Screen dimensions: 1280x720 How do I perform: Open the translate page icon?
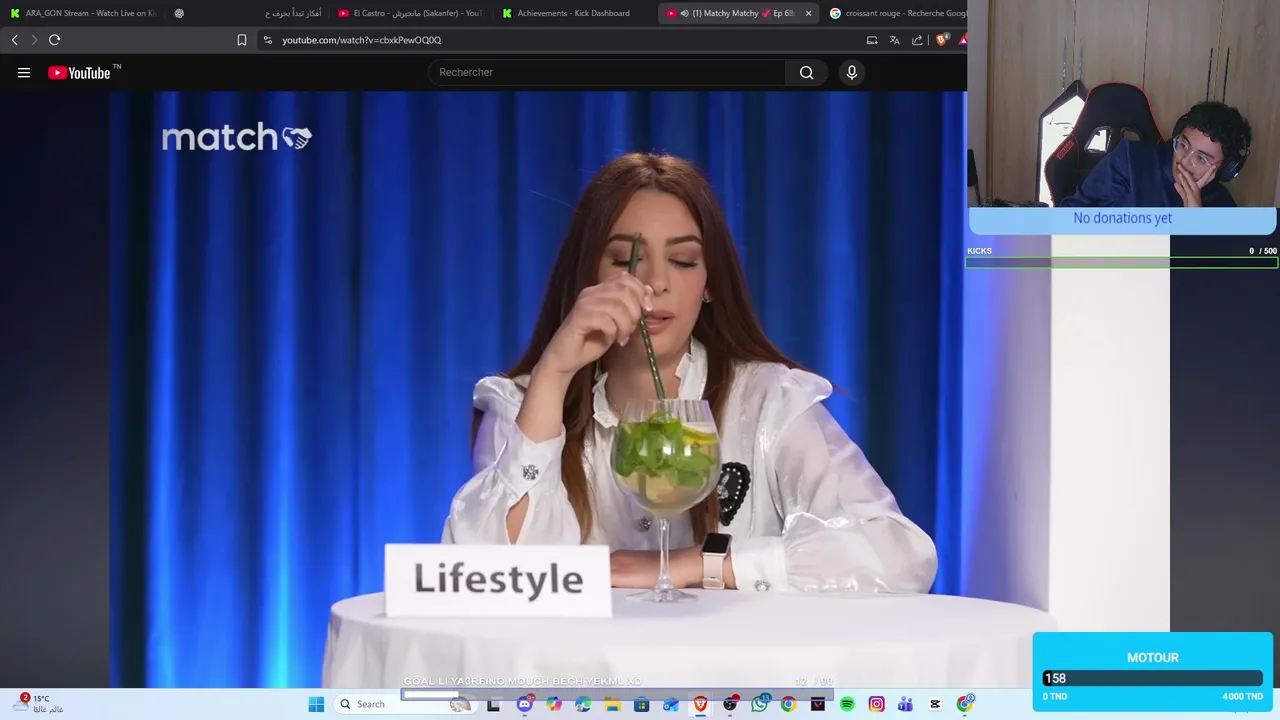pos(895,40)
